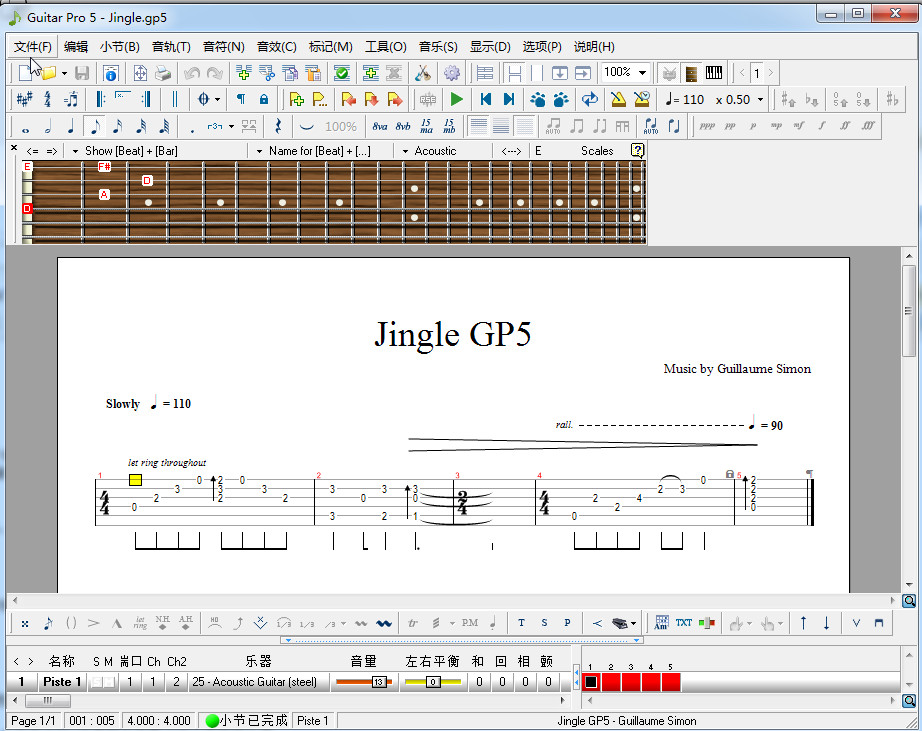This screenshot has height=731, width=922.
Task: Click the next page arrow in toolbar
Action: [770, 73]
